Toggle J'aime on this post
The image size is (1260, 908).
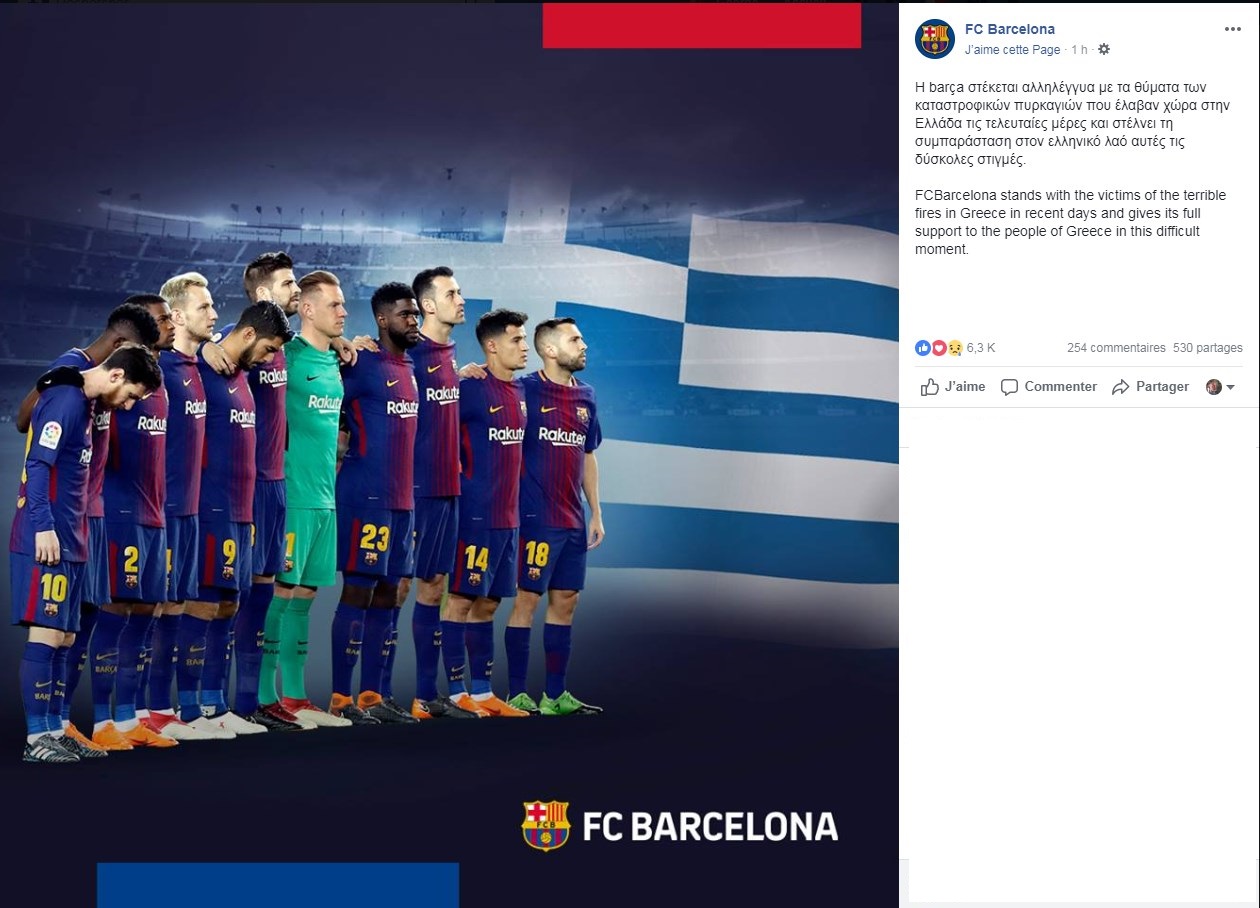pyautogui.click(x=952, y=387)
